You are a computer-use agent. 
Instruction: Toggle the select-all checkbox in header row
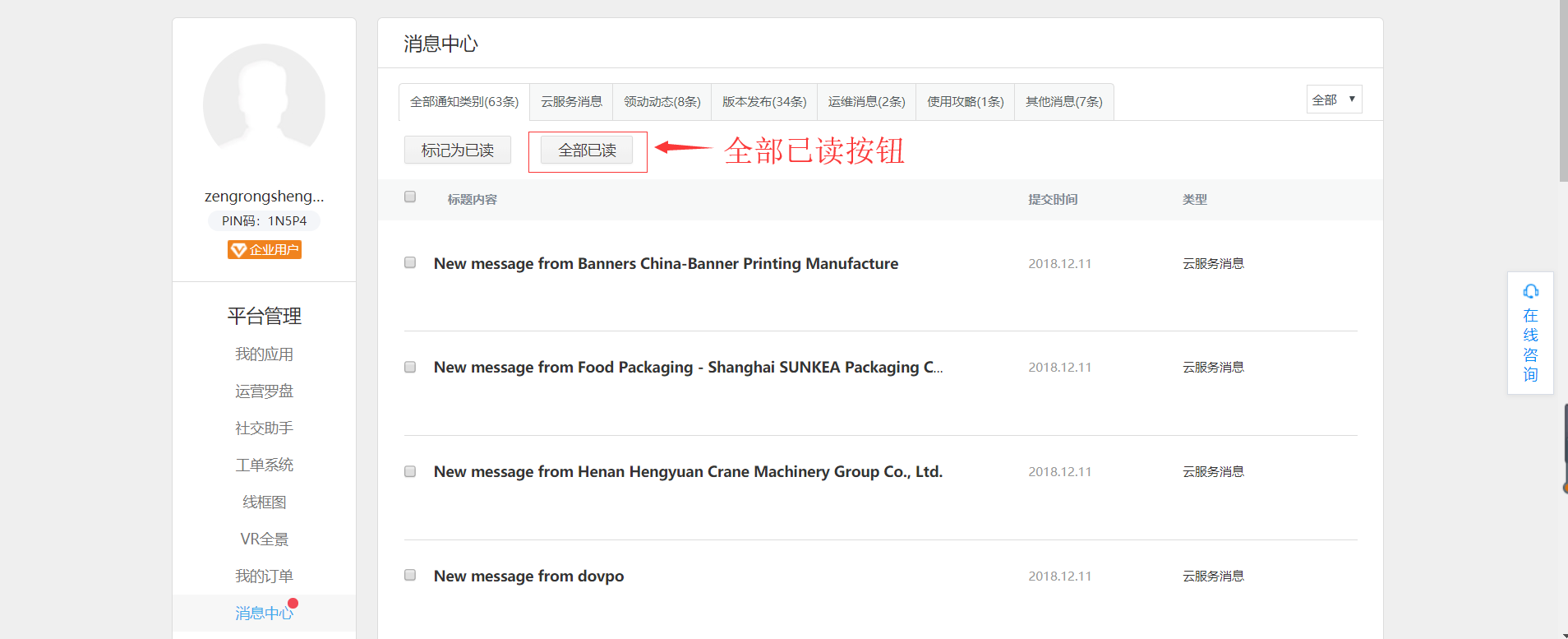(x=410, y=197)
